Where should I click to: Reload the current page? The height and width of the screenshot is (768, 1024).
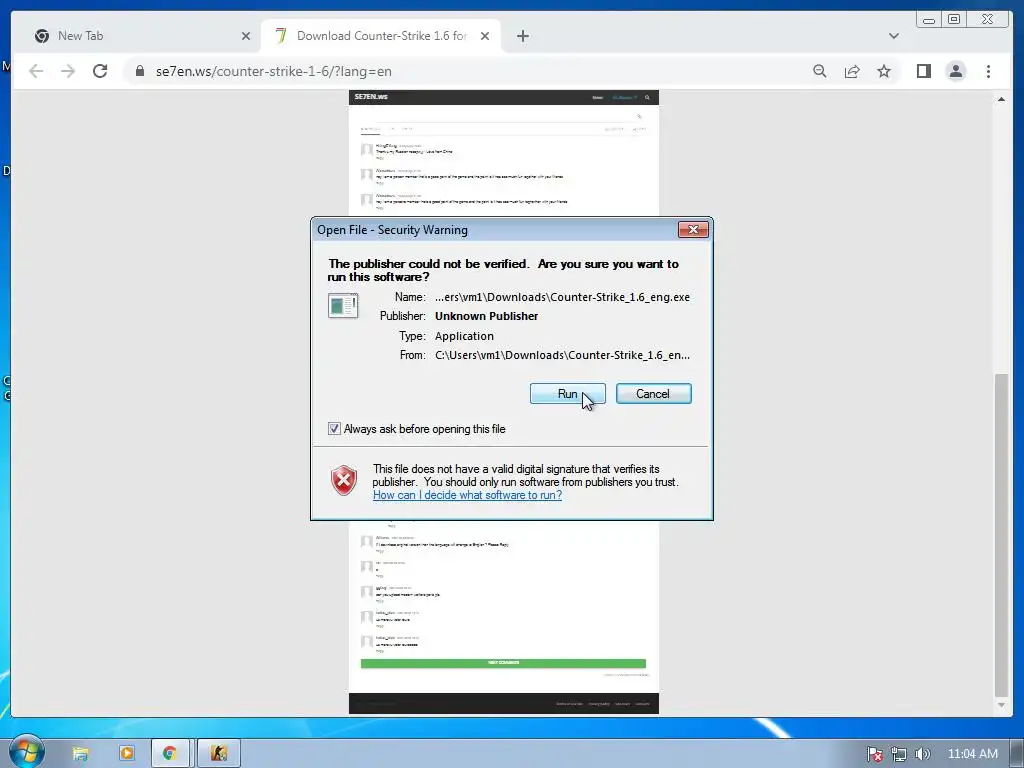(100, 71)
